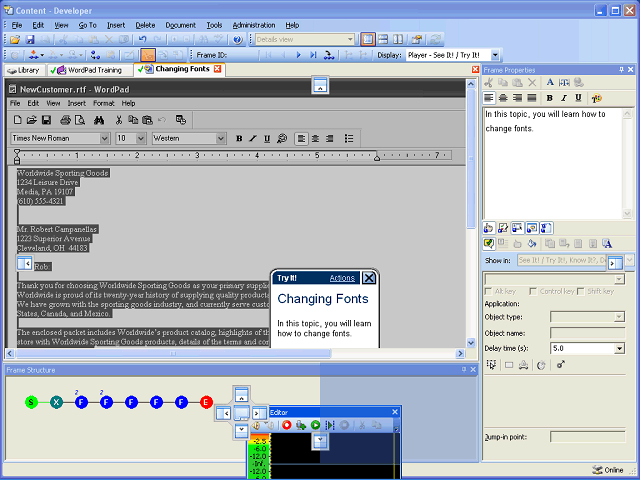Select the green Start frame node

[x=31, y=402]
